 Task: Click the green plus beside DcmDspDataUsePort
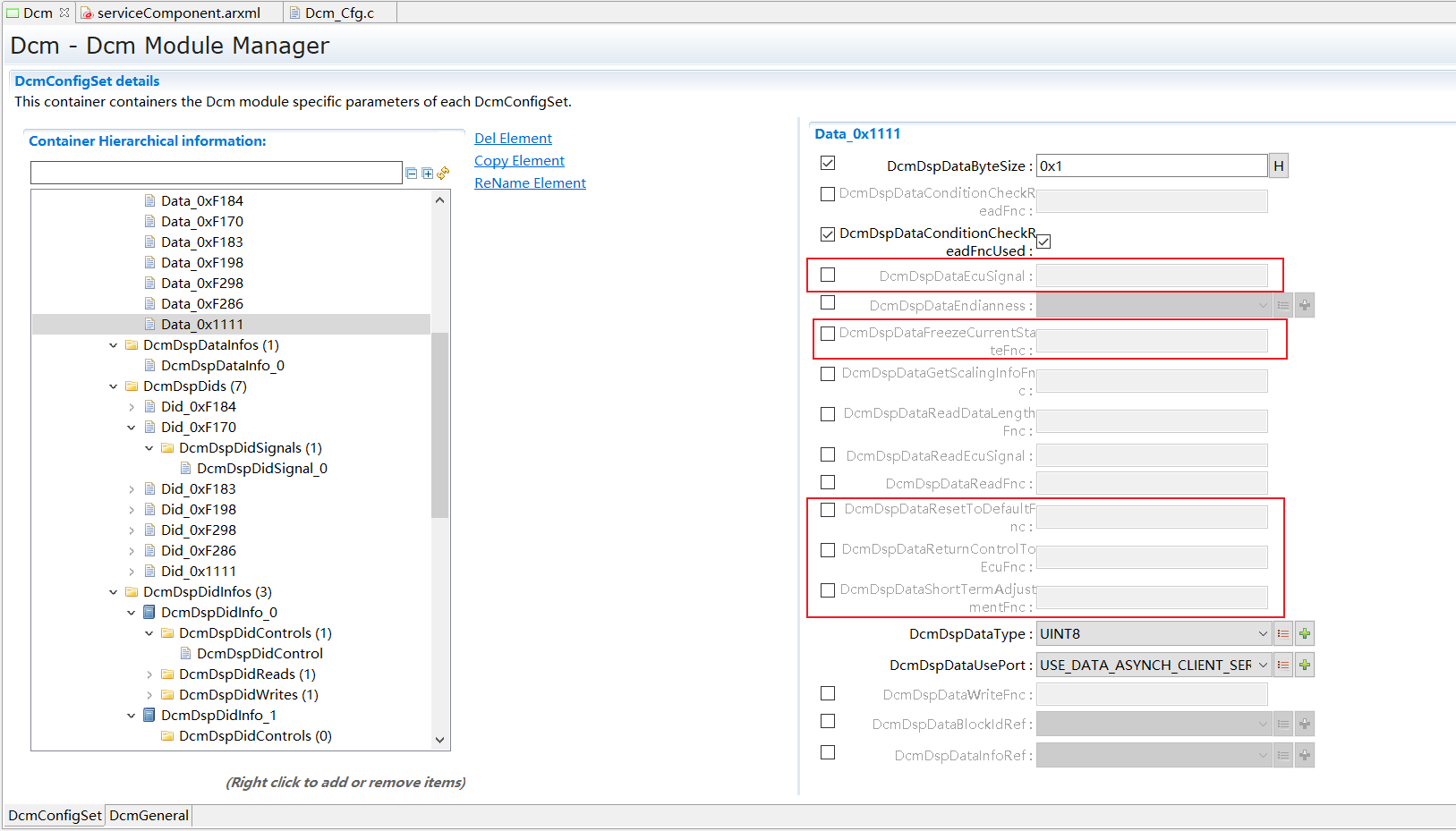click(x=1304, y=664)
